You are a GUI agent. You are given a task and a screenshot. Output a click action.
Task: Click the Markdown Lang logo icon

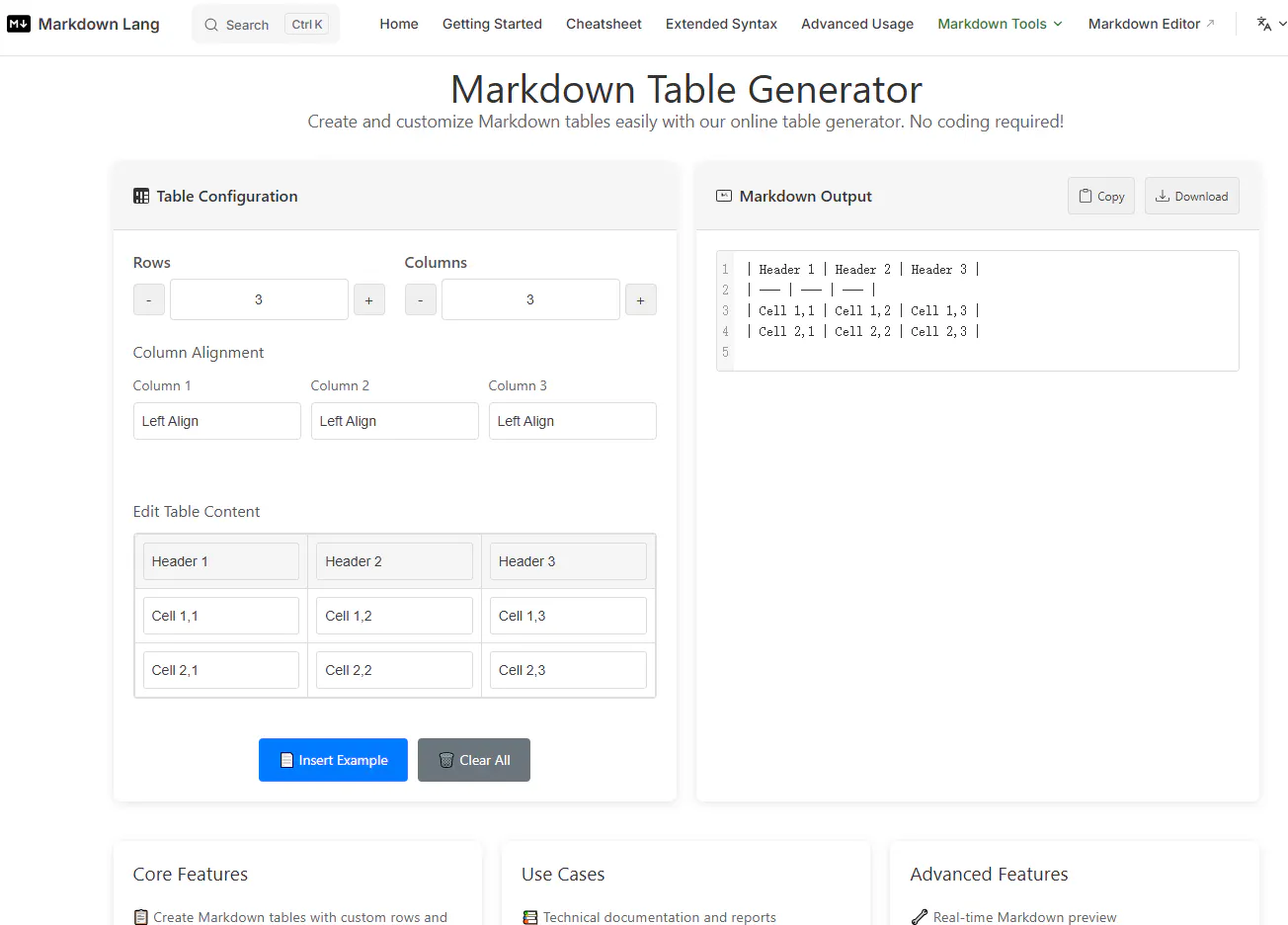click(19, 24)
